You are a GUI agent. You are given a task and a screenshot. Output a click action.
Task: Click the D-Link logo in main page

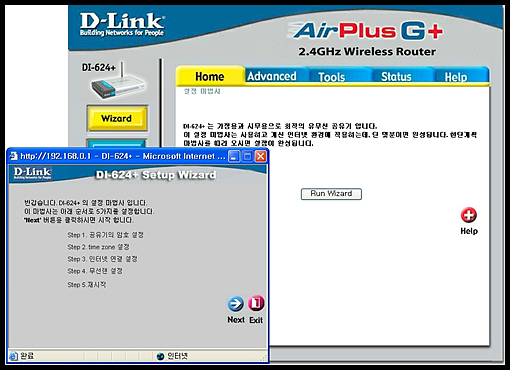click(122, 24)
